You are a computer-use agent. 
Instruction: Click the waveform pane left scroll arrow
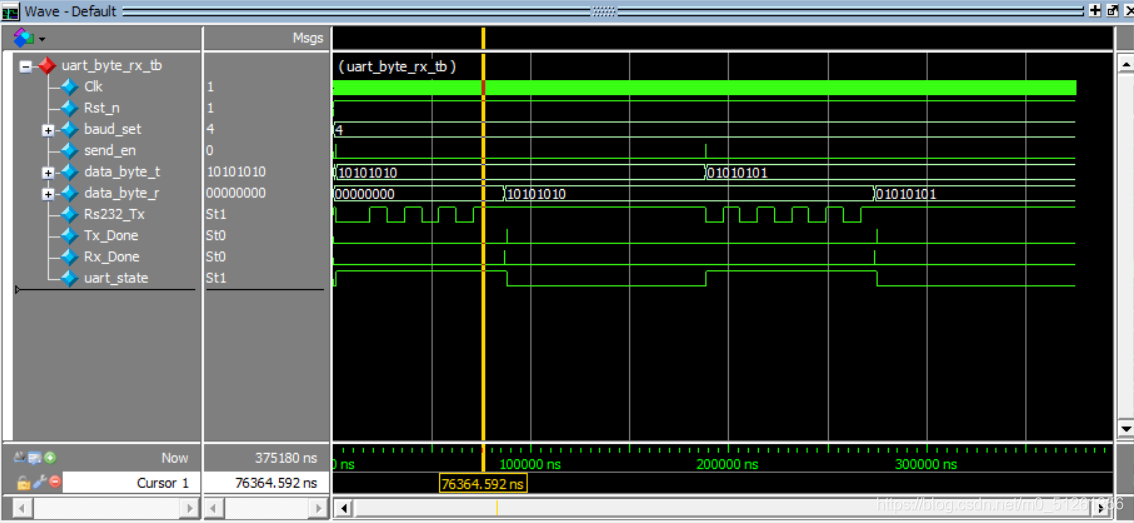344,508
